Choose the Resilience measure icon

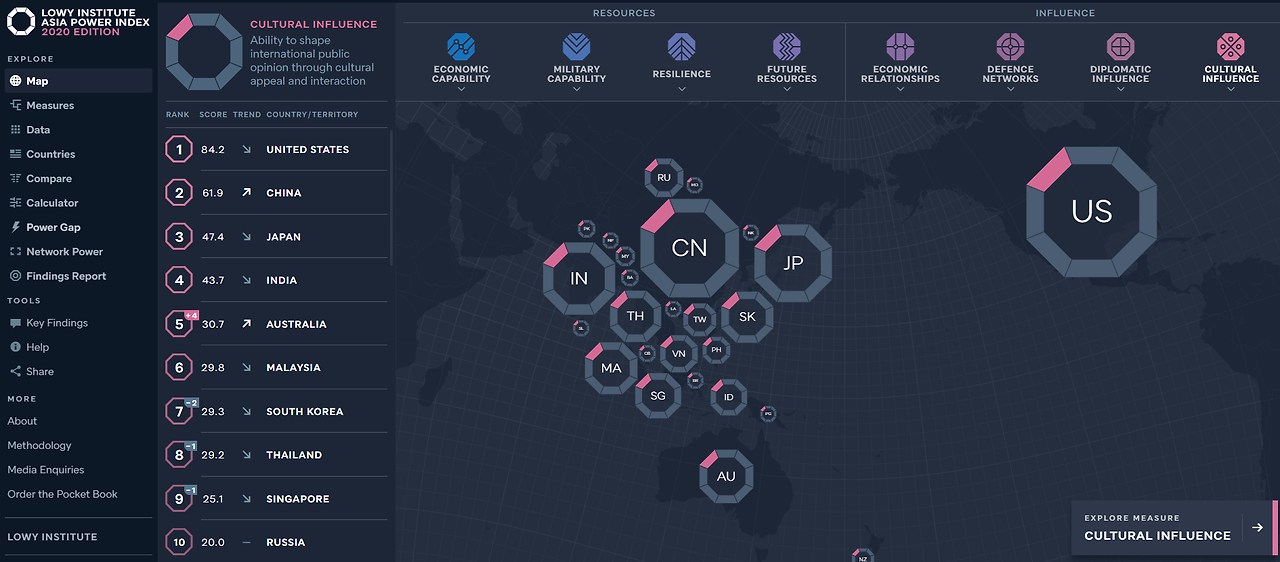(x=682, y=46)
